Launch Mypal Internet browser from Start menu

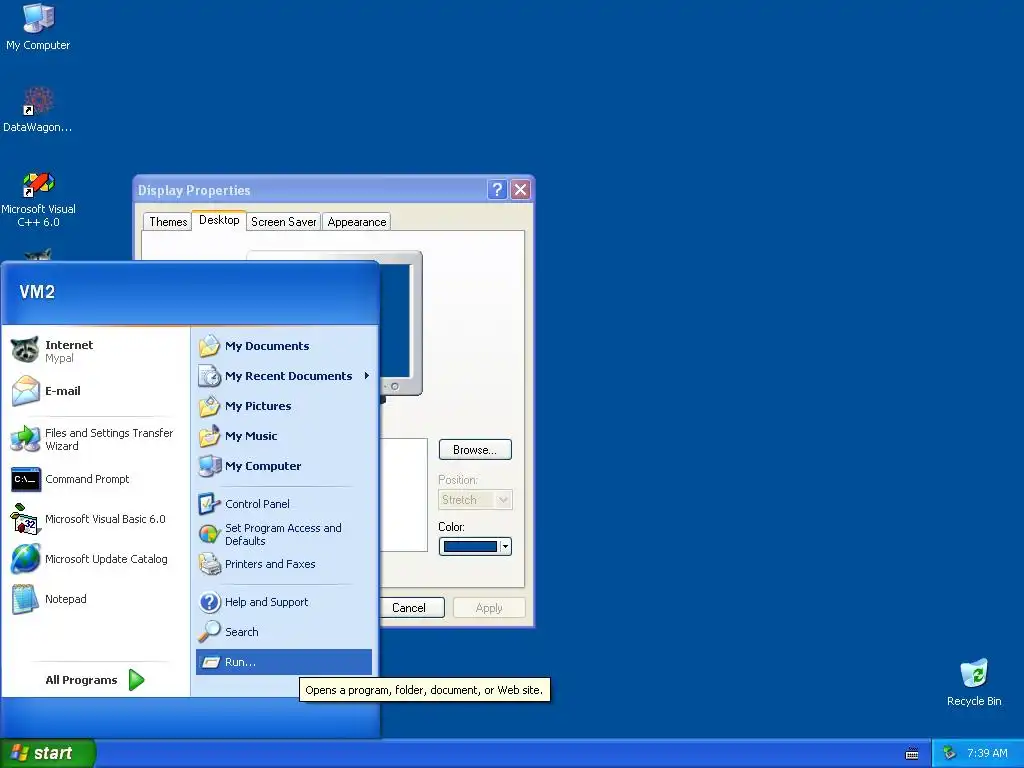[95, 351]
